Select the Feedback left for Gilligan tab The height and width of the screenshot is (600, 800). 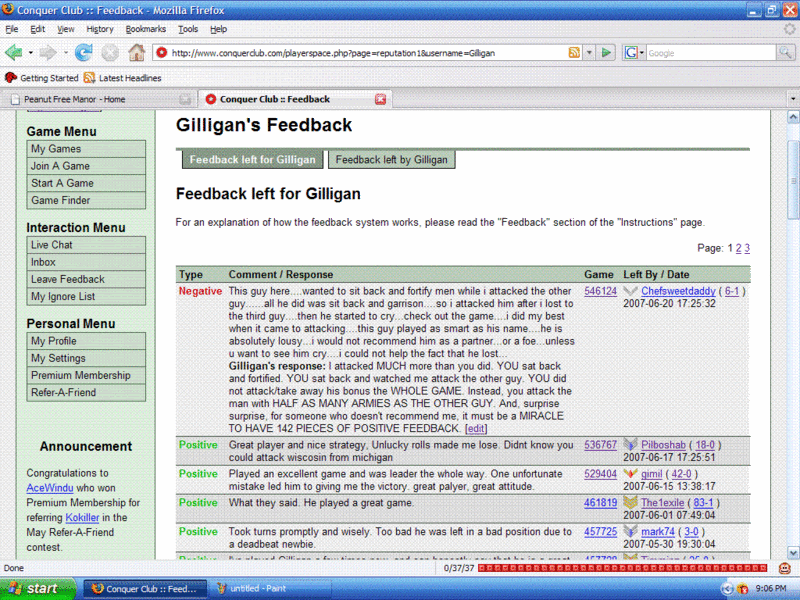(x=253, y=160)
